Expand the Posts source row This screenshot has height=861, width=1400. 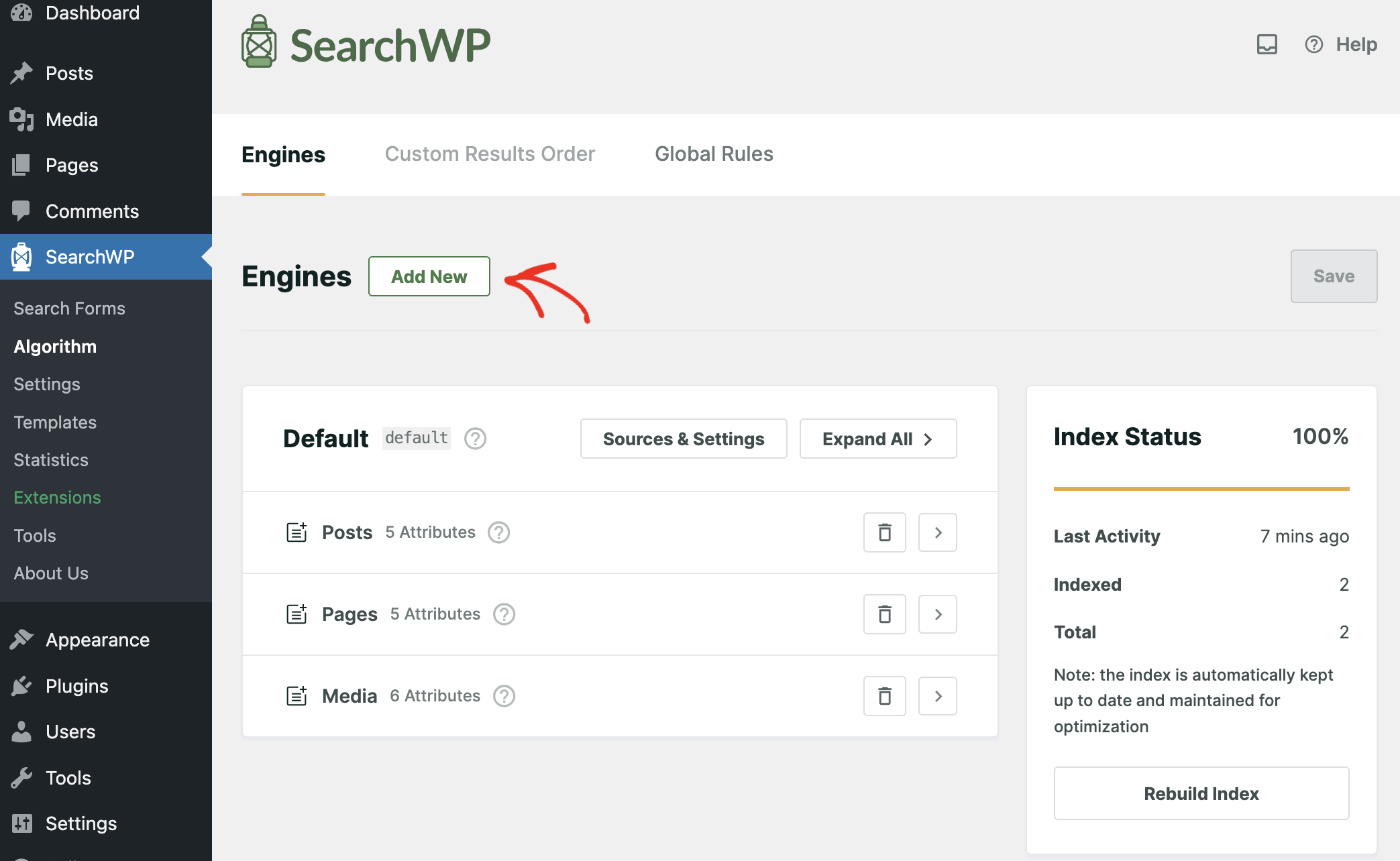tap(938, 533)
